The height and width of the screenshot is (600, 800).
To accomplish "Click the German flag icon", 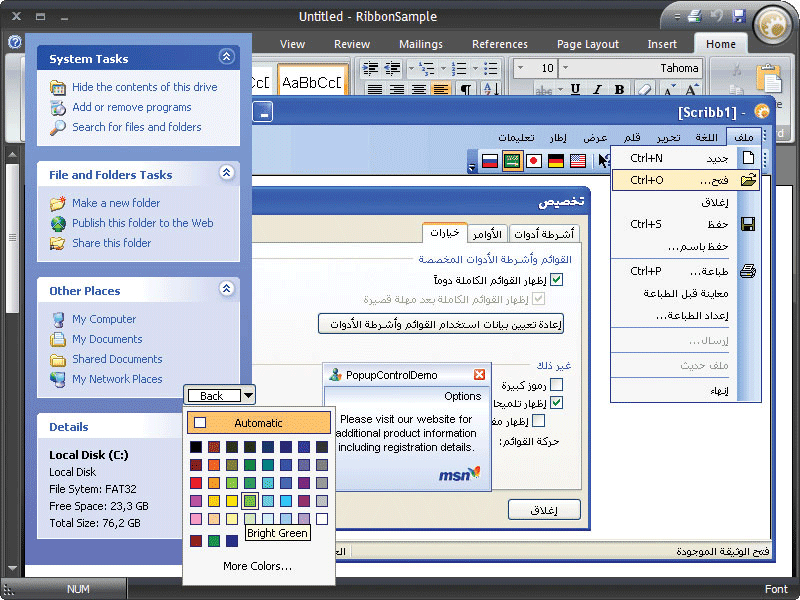I will click(557, 160).
